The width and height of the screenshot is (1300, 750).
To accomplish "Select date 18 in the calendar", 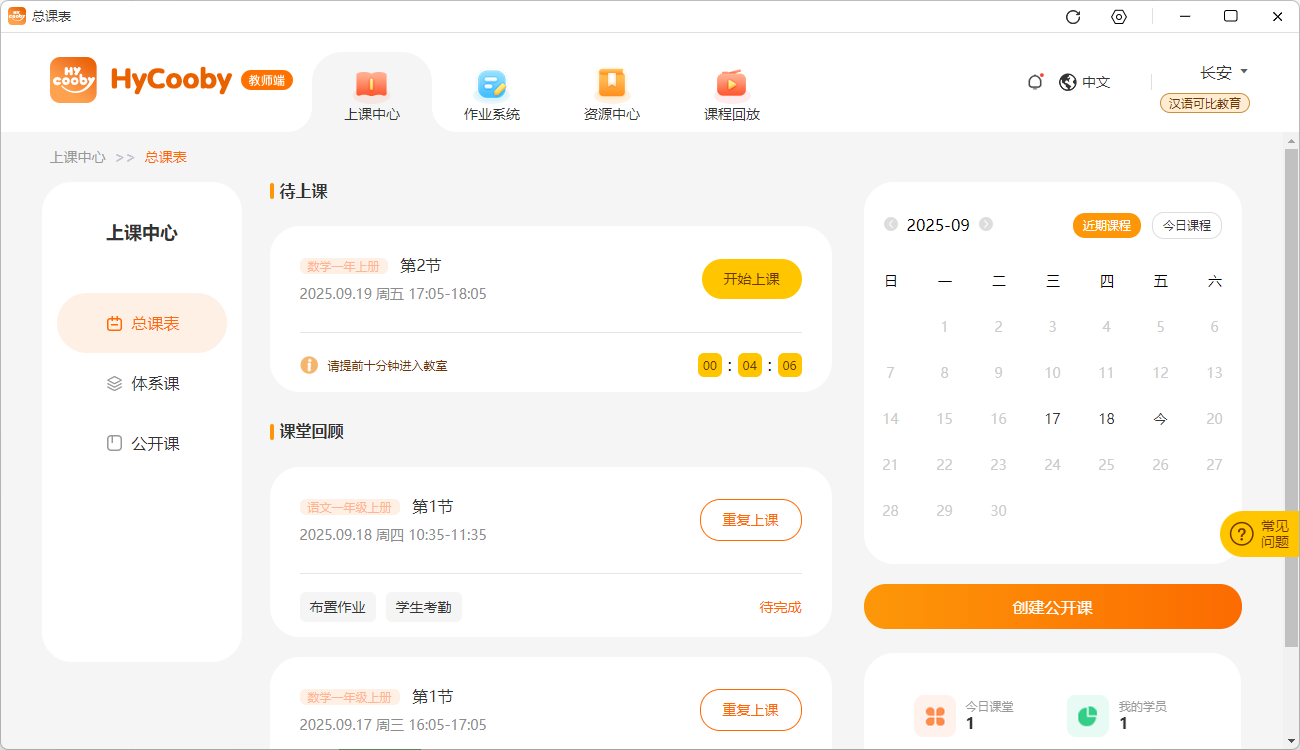I will coord(1106,419).
